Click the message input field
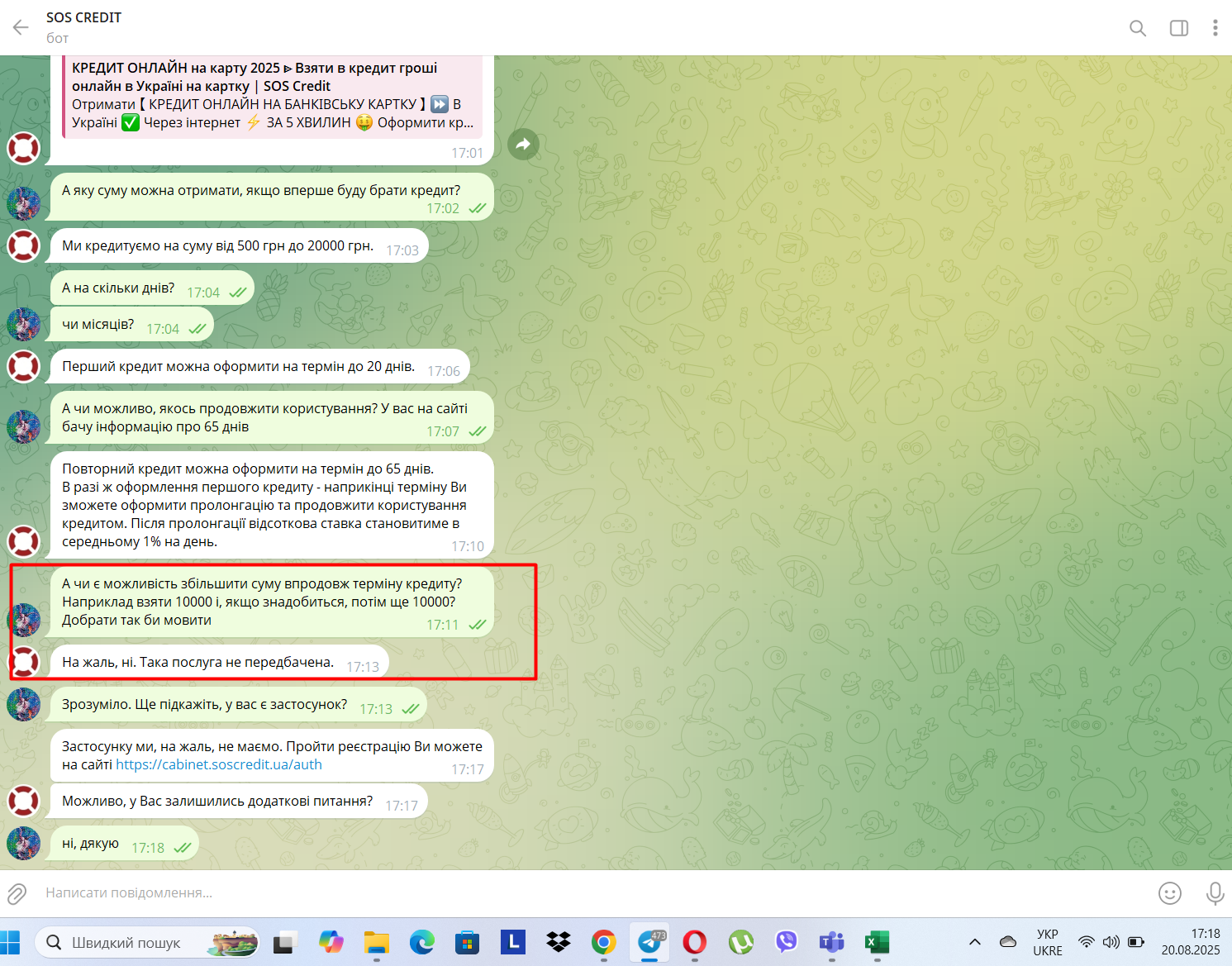Viewport: 1232px width, 966px height. 595,893
